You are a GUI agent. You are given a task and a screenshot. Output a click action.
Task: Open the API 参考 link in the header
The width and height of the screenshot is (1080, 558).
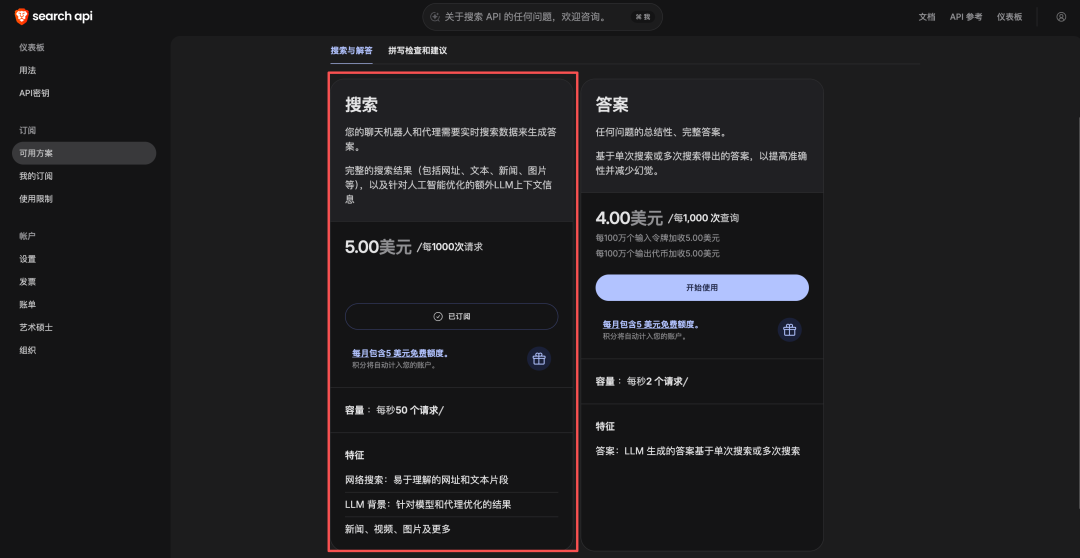(x=966, y=17)
